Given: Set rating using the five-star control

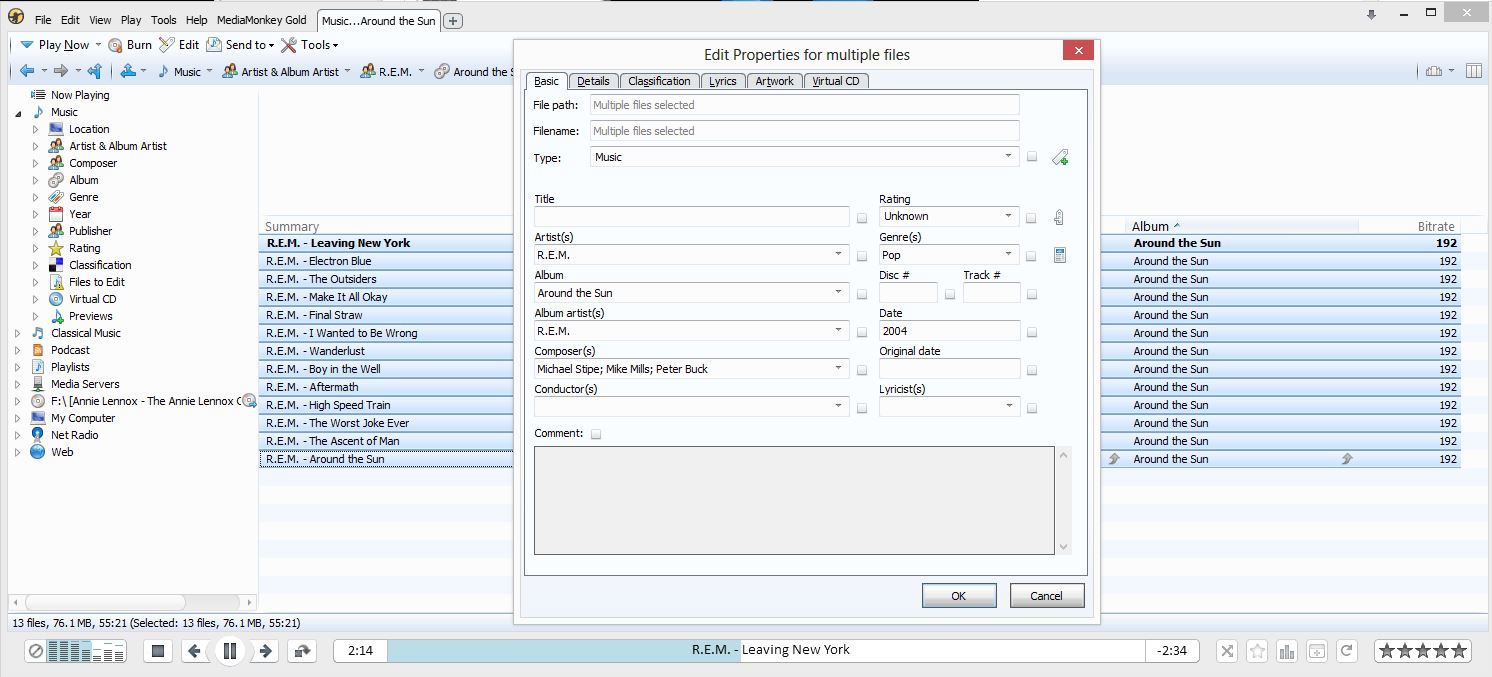Looking at the screenshot, I should (x=1422, y=651).
